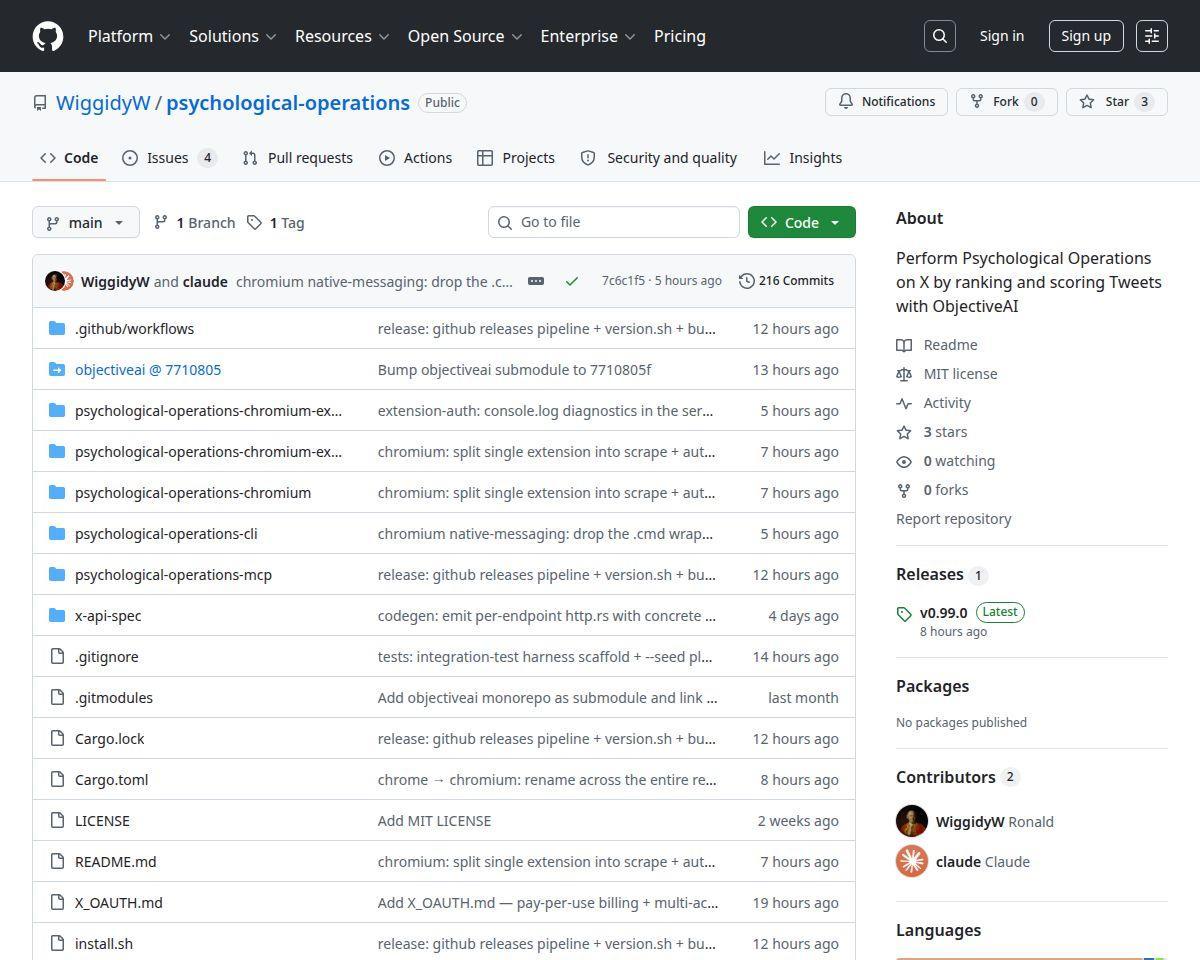This screenshot has width=1200, height=960.
Task: Open WiggidyW owner link in breadcrumb
Action: (103, 103)
